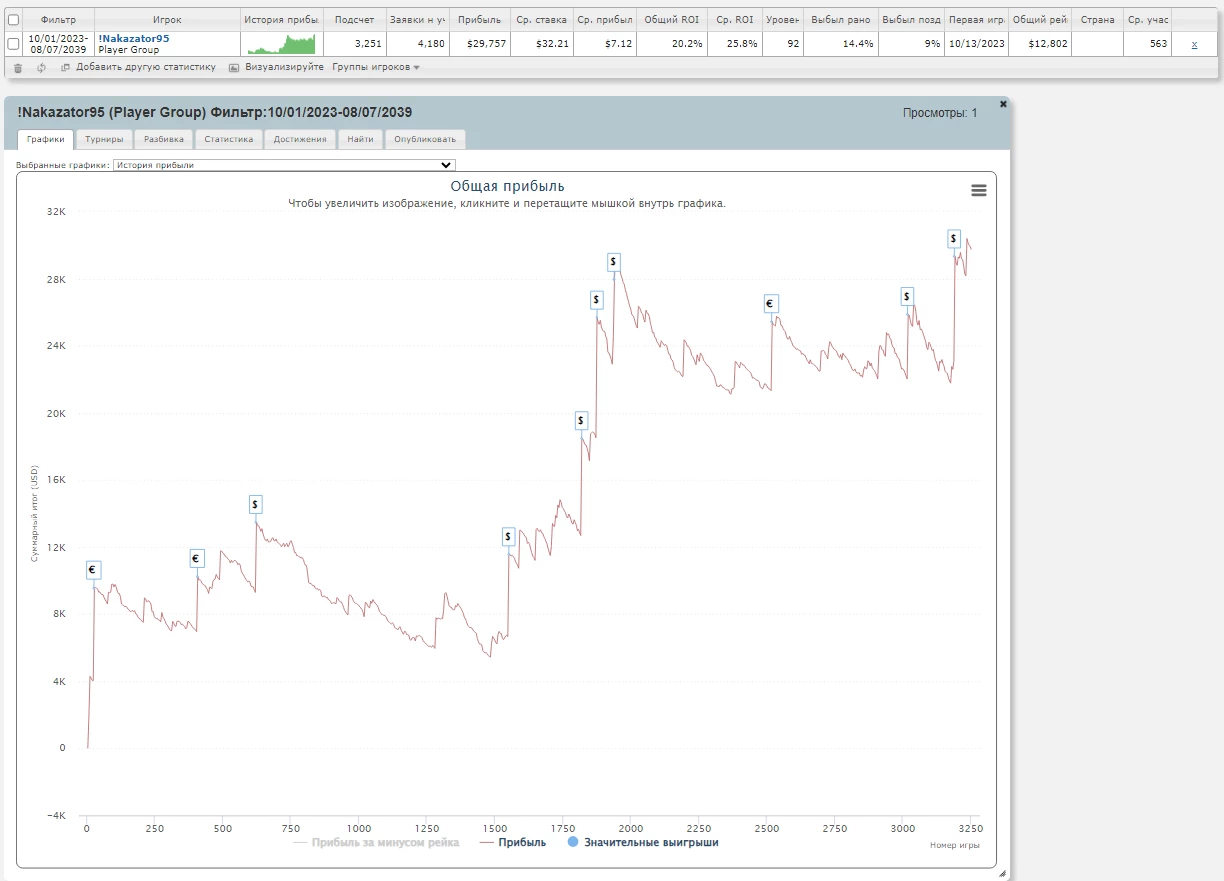
Task: Click the topmost dollar marker near game 3200
Action: 955,238
